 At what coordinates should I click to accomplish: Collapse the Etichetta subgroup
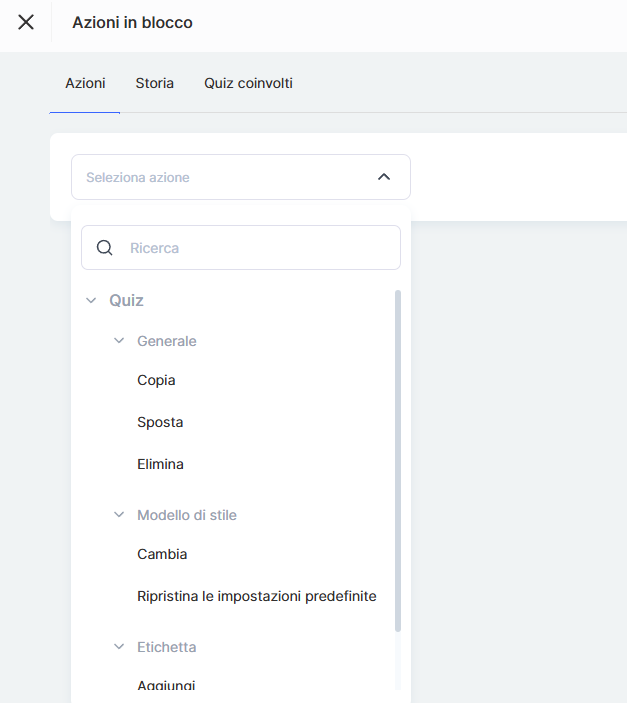tap(120, 647)
